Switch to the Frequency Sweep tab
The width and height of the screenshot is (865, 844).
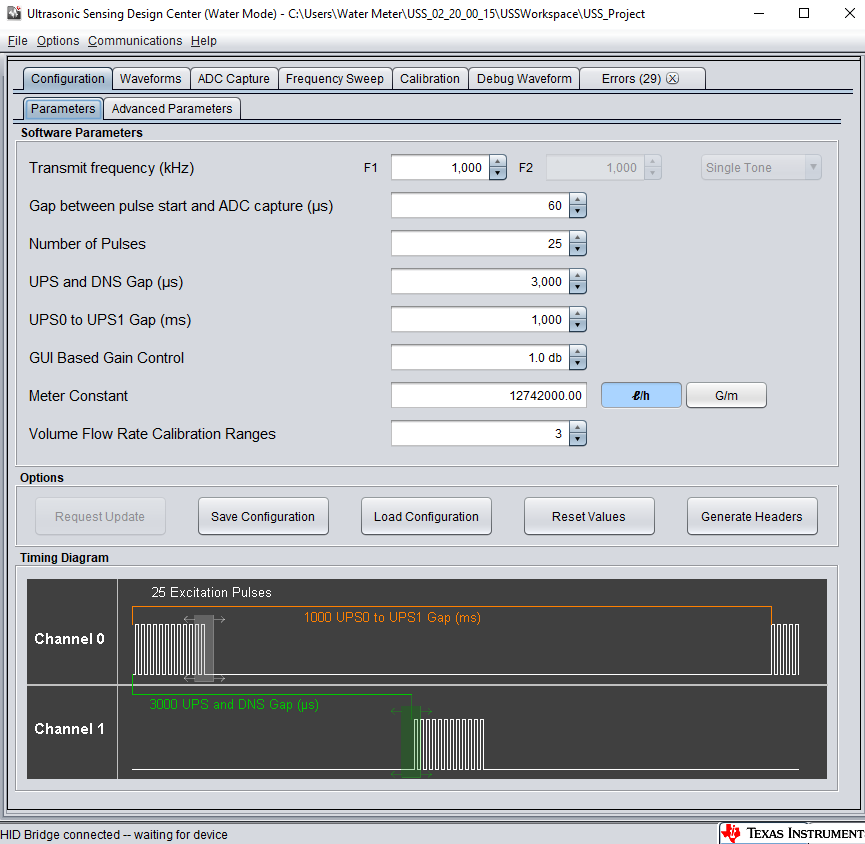pos(335,78)
